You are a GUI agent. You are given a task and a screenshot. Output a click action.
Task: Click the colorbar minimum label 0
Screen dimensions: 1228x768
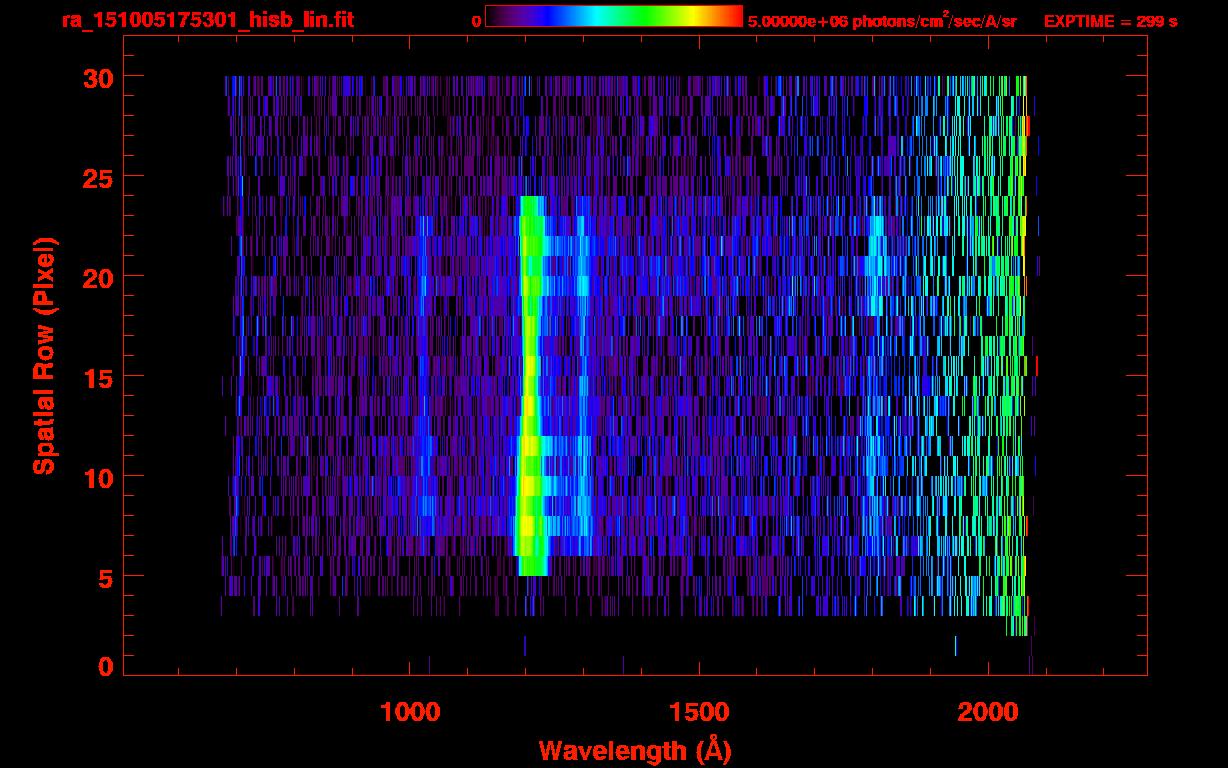(x=477, y=21)
